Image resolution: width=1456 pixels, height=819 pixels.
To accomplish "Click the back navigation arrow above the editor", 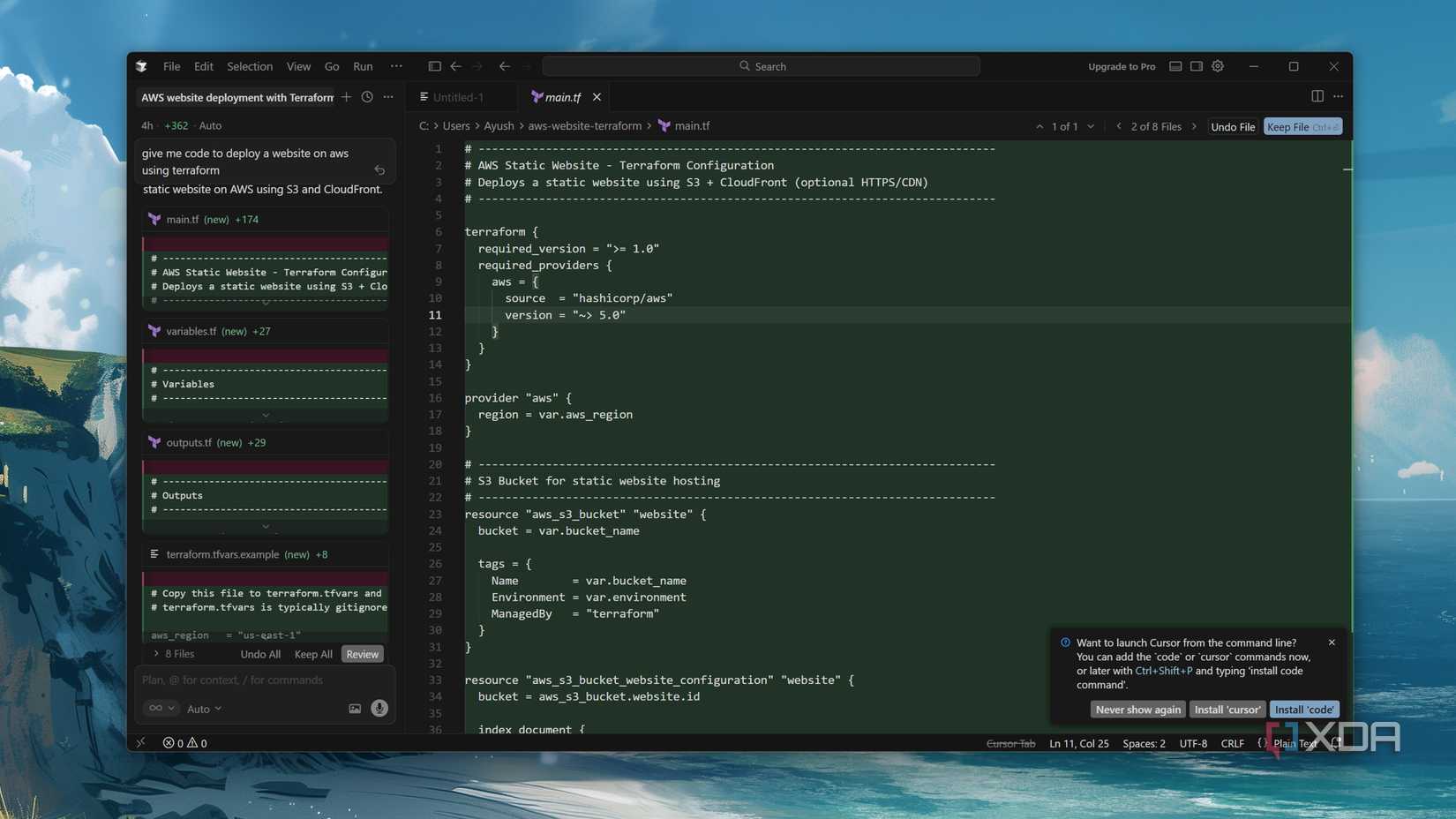I will [x=455, y=65].
